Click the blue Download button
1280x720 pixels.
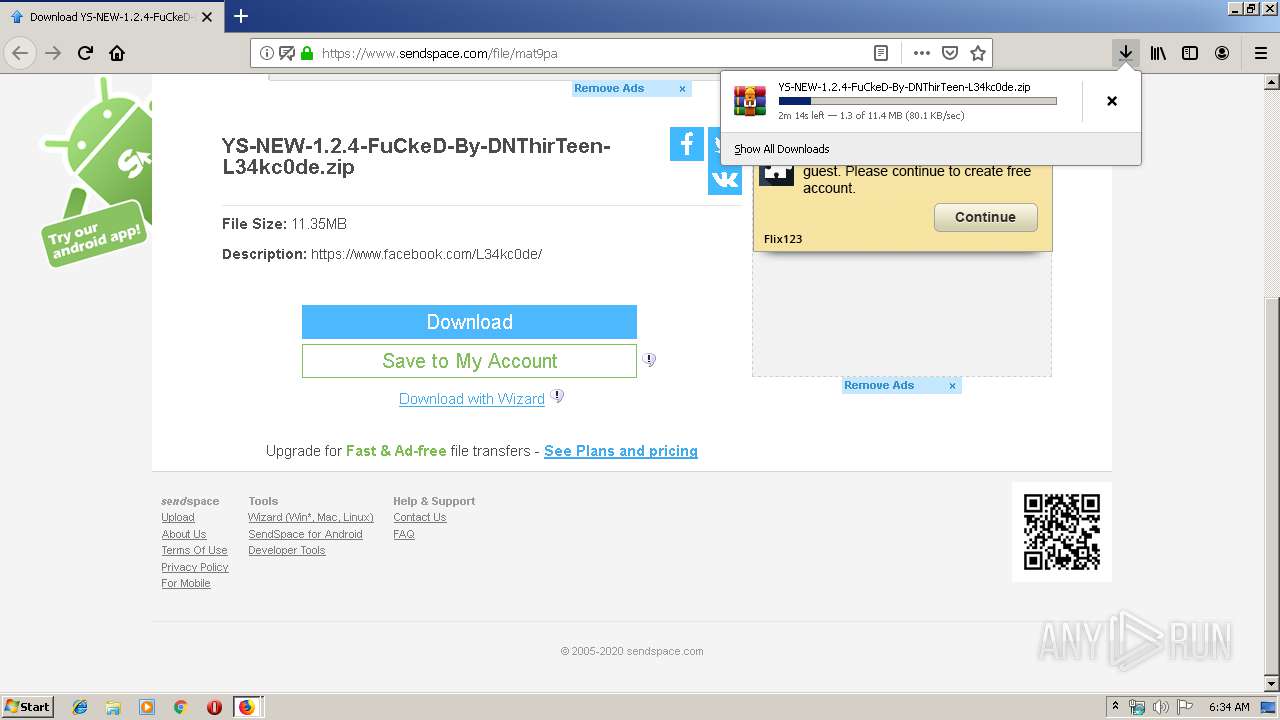[469, 322]
